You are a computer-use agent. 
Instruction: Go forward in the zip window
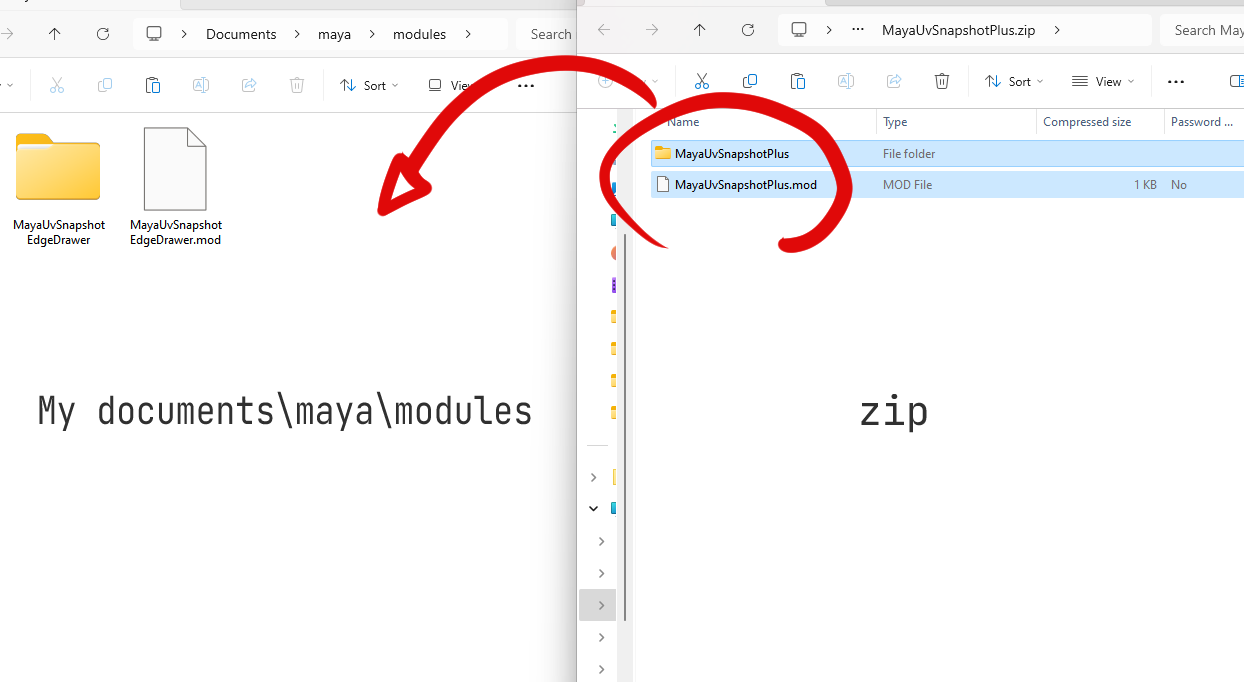tap(652, 30)
